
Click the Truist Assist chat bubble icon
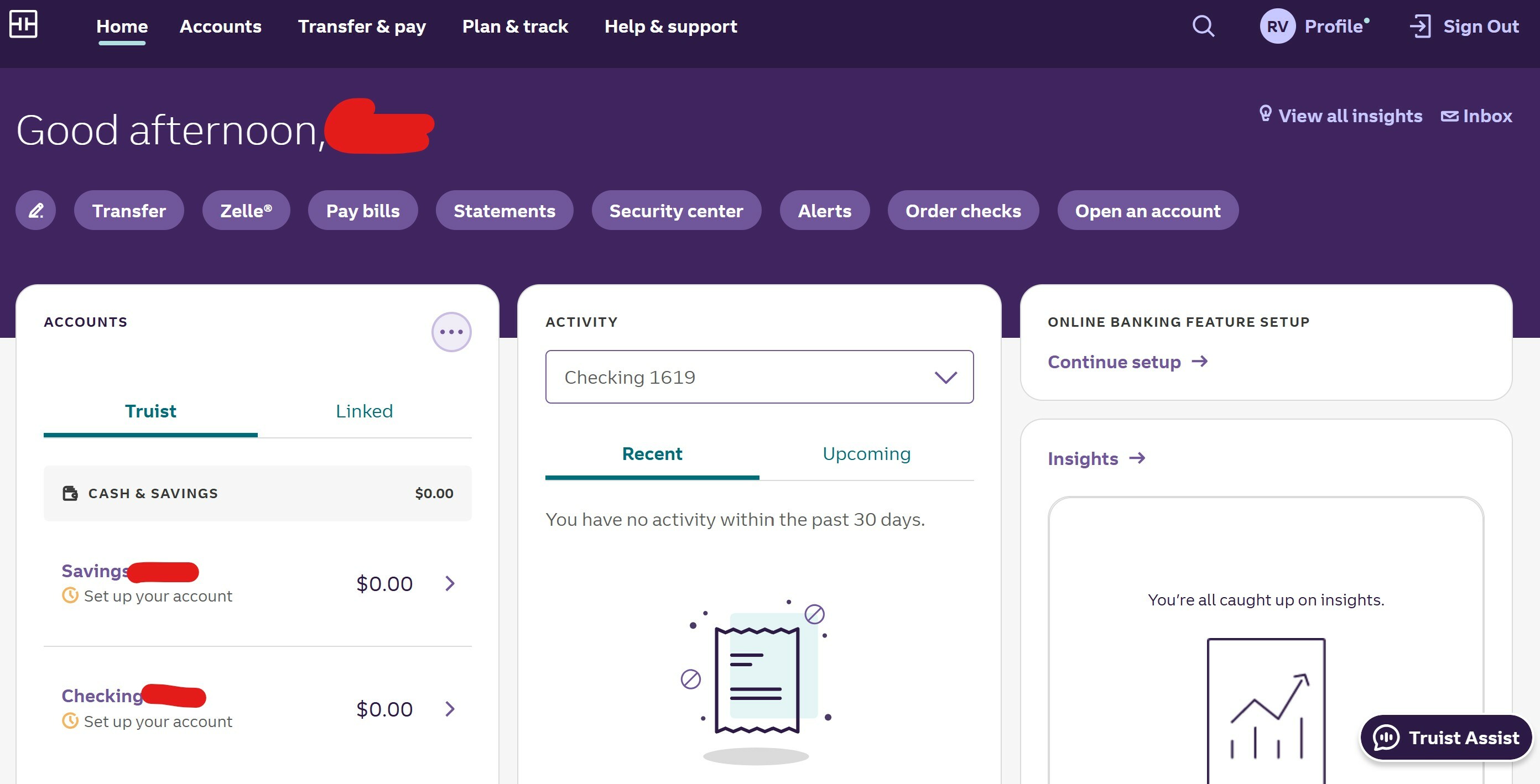[1386, 738]
